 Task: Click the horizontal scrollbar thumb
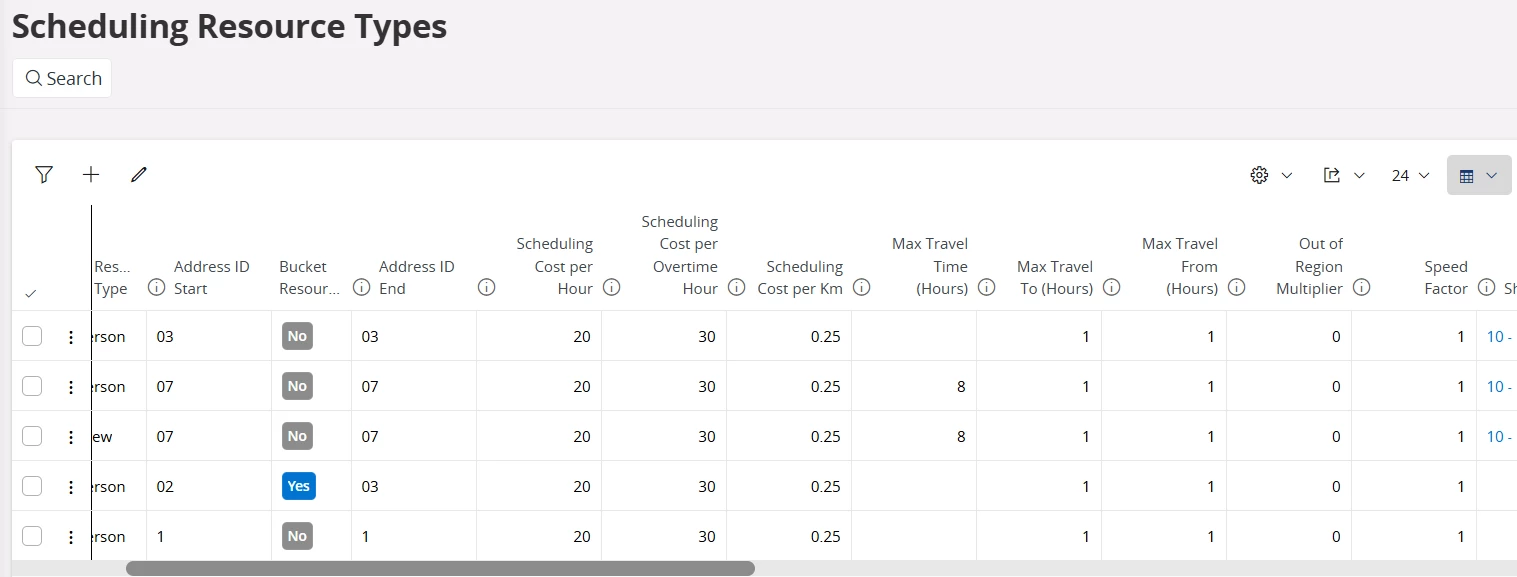coord(440,568)
